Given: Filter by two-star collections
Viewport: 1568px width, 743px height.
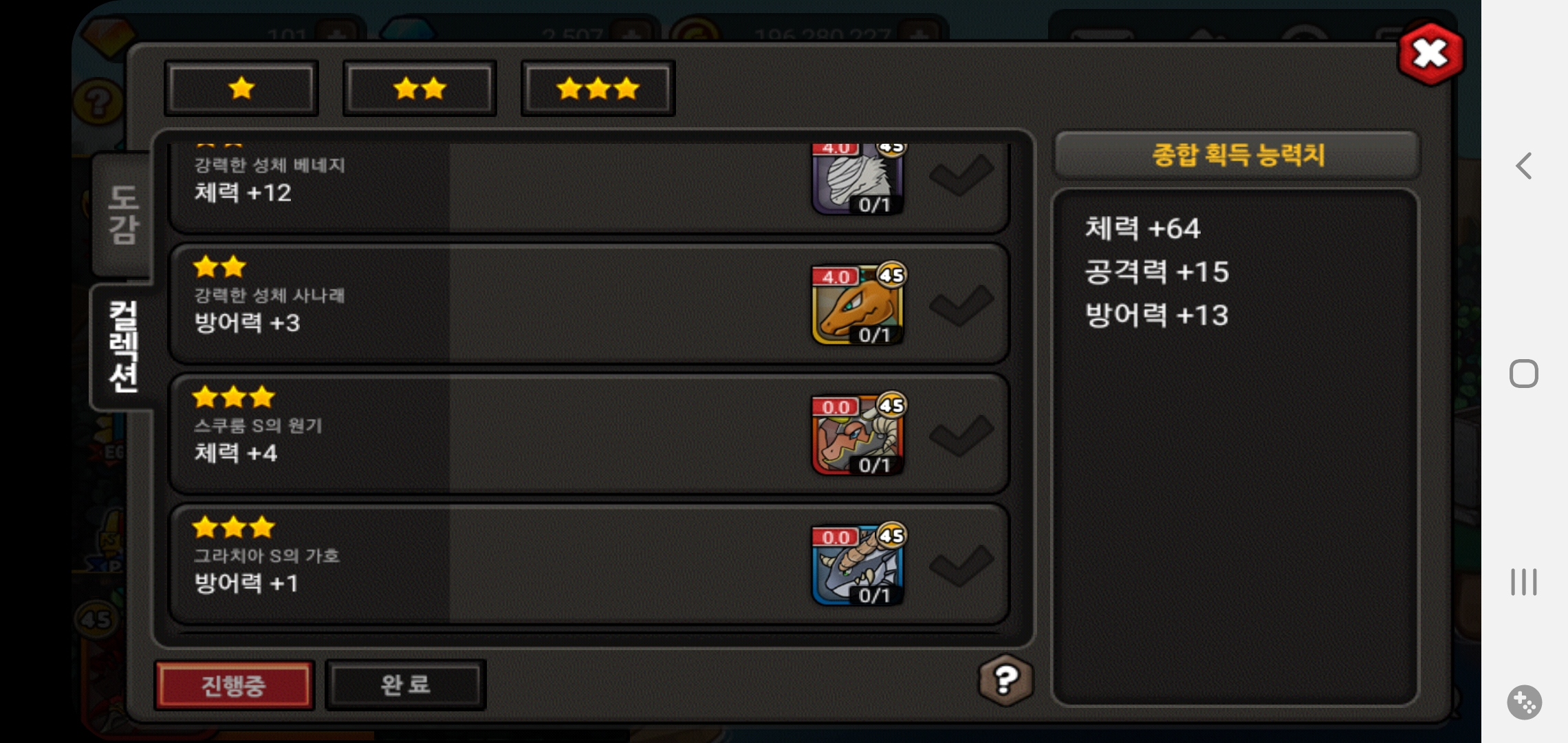Looking at the screenshot, I should [420, 88].
